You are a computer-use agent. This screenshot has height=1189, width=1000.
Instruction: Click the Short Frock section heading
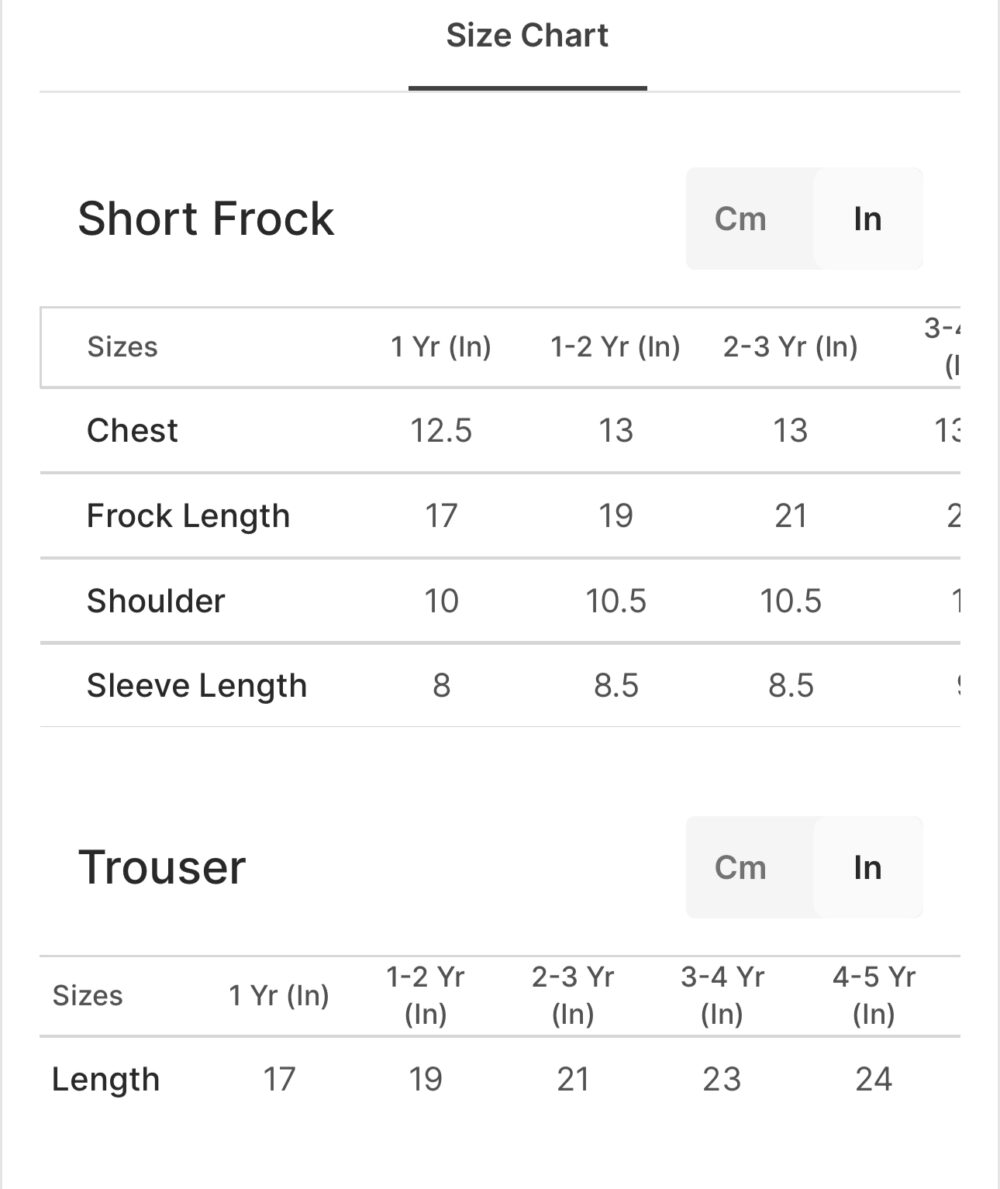206,219
